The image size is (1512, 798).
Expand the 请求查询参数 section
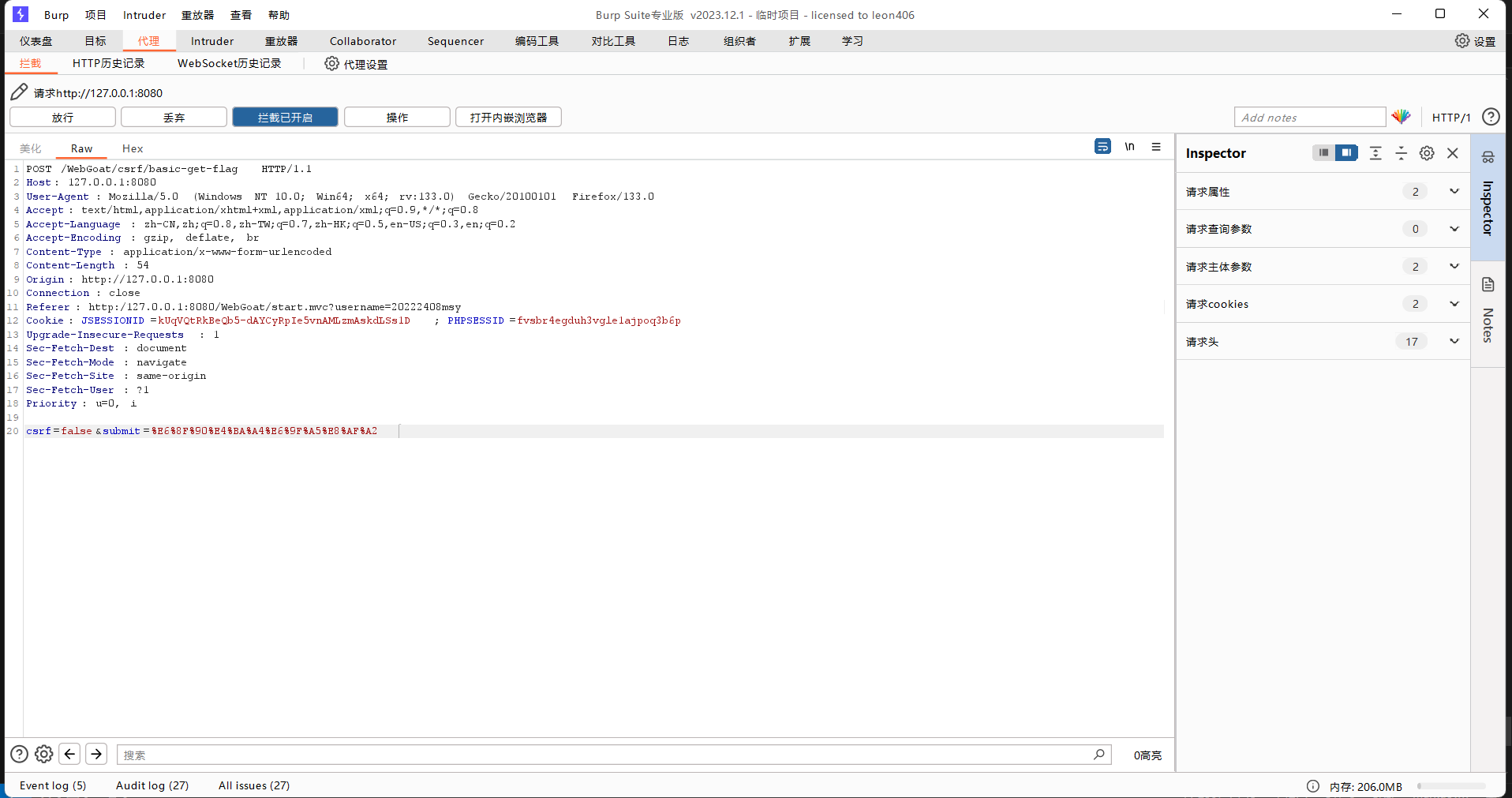(1323, 229)
